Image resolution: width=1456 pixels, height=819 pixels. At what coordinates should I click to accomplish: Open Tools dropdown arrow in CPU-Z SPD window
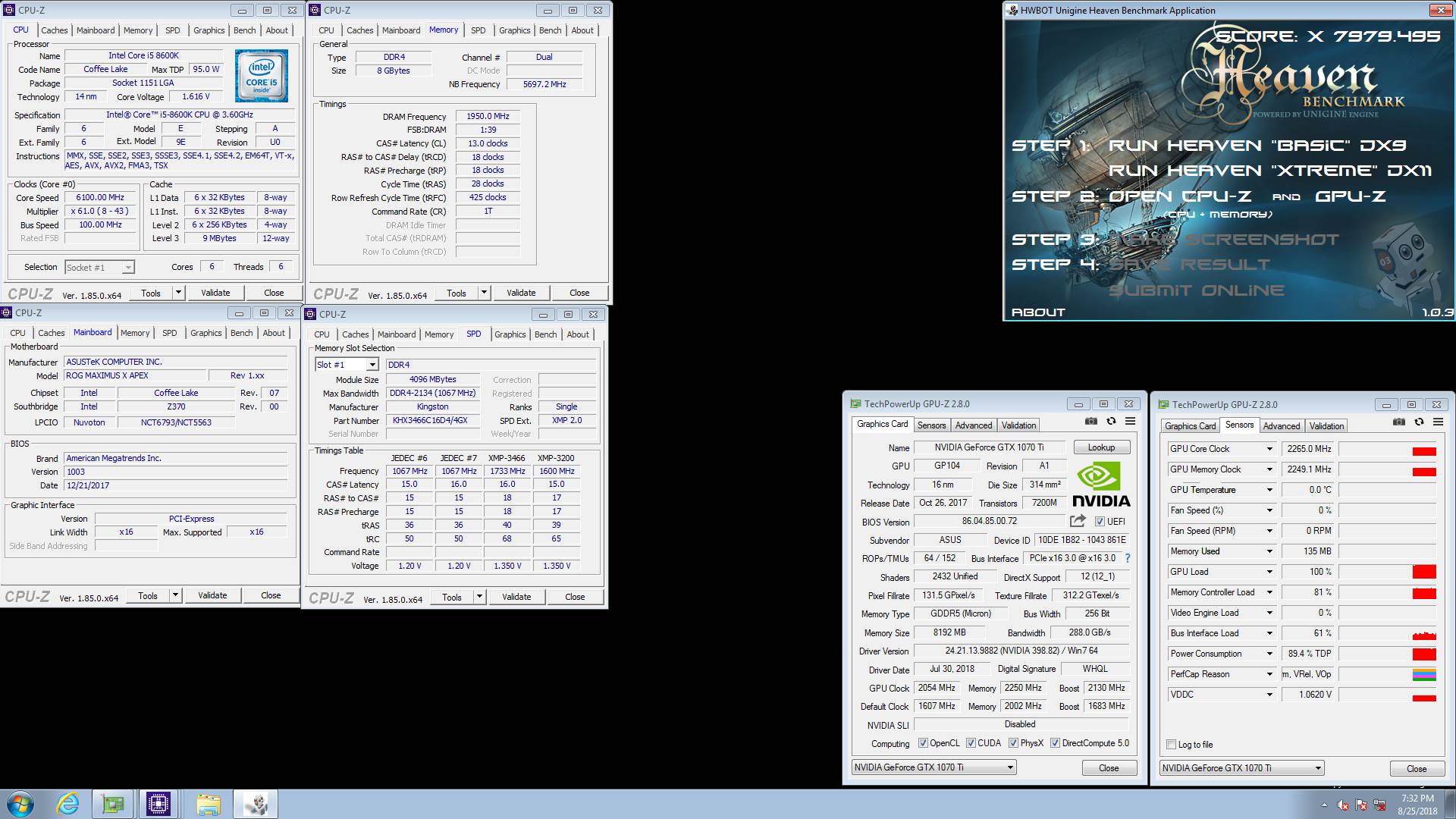(x=479, y=597)
